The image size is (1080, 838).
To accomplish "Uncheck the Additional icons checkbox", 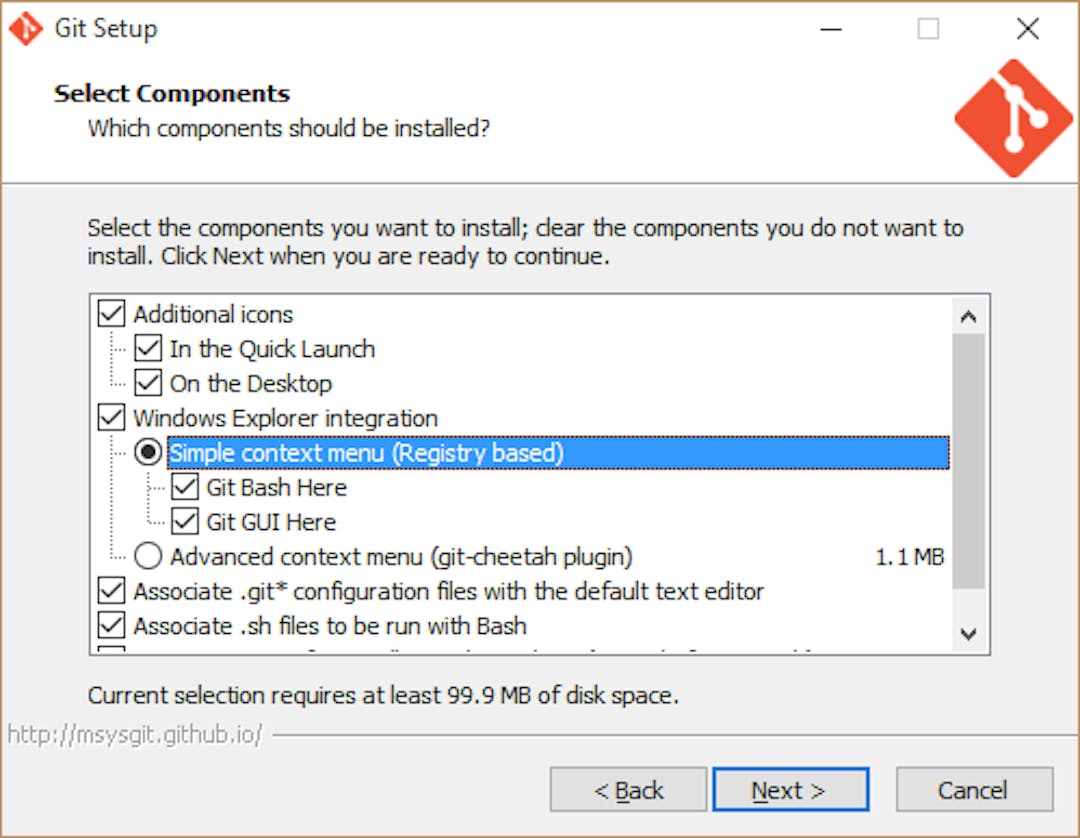I will (112, 313).
